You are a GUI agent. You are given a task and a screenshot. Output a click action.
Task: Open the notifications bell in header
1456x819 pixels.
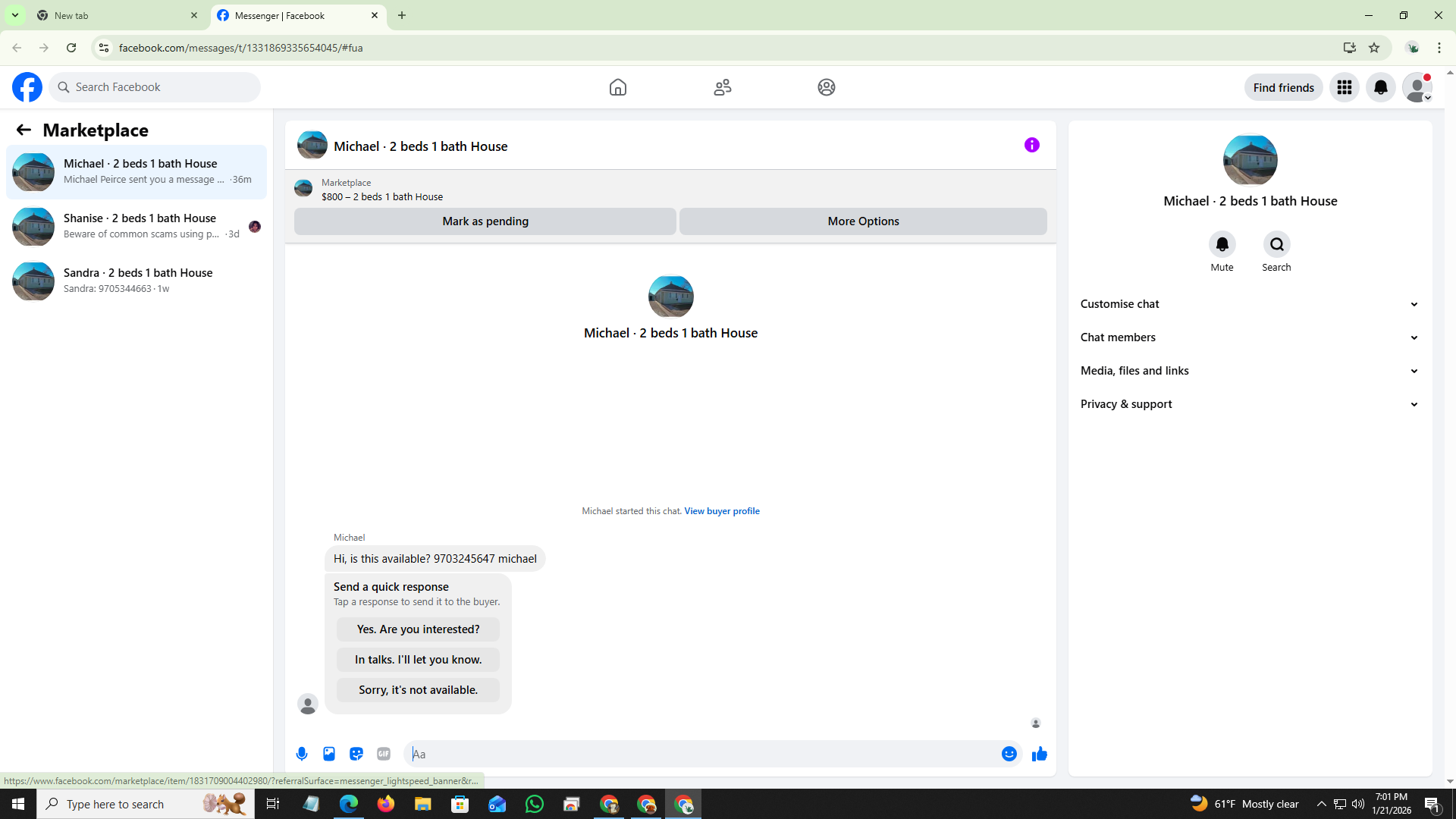click(x=1381, y=87)
